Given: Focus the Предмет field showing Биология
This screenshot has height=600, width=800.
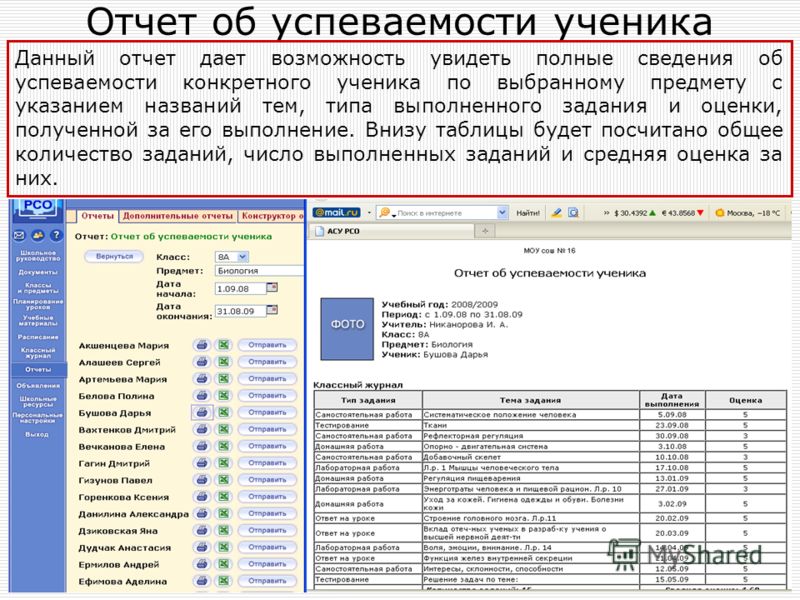Looking at the screenshot, I should 260,271.
